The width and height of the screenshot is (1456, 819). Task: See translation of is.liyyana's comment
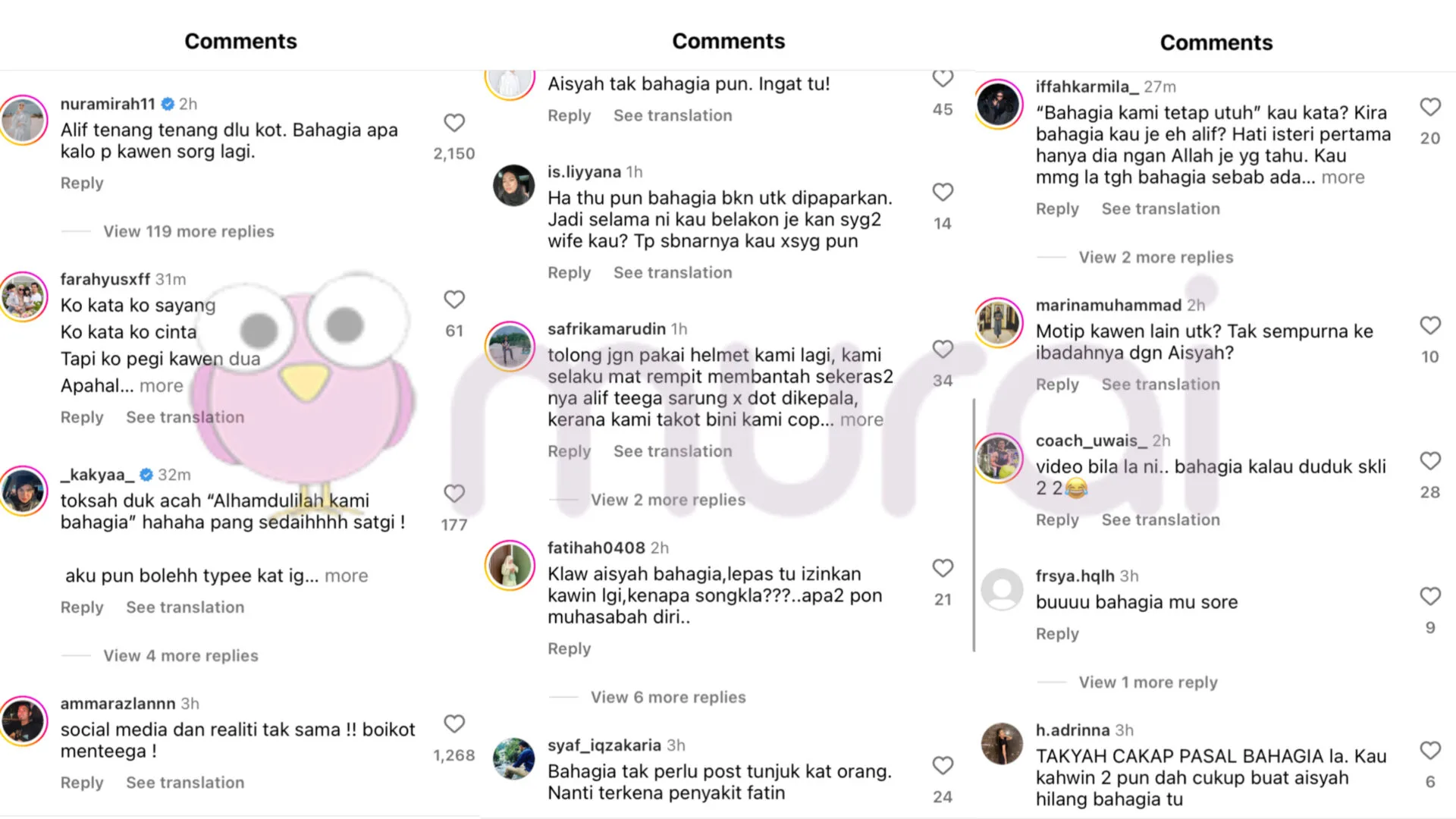(x=673, y=272)
